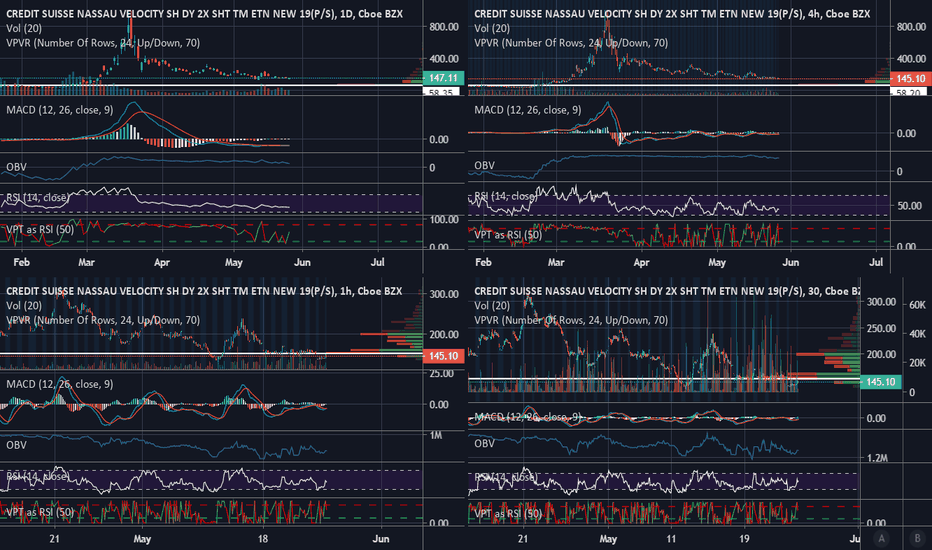Click the white 58.35 price label on the 1D chart
Viewport: 932px width, 550px height.
coord(441,92)
